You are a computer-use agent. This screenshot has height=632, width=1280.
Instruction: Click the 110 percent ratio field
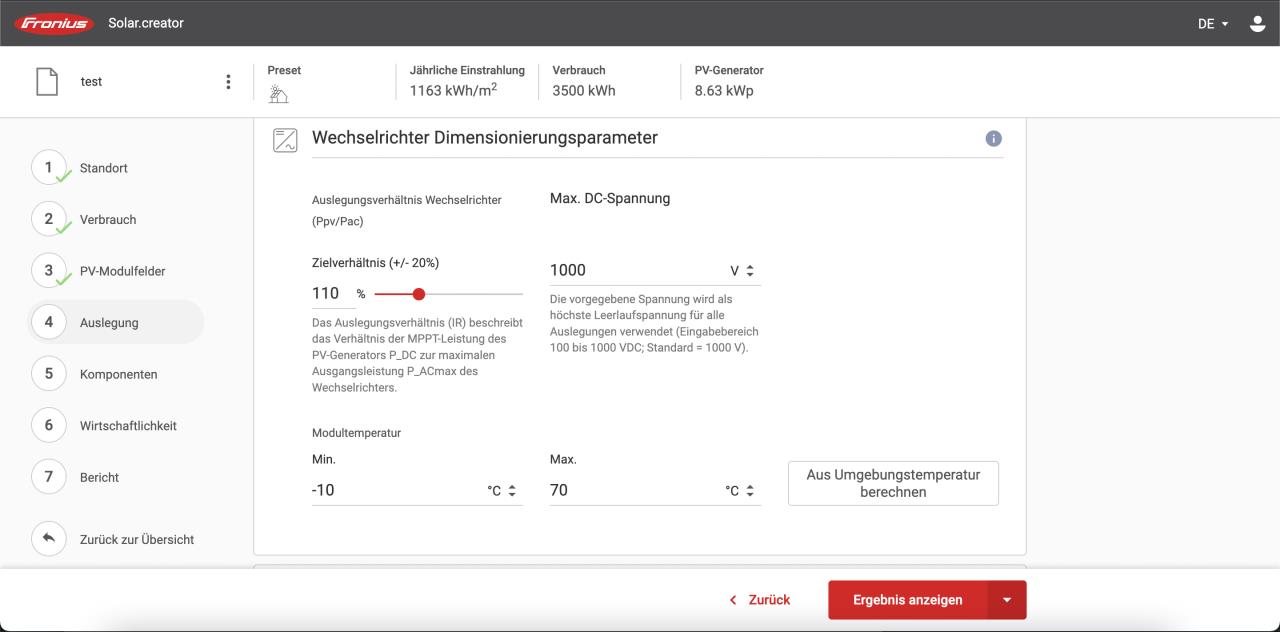[x=333, y=294]
